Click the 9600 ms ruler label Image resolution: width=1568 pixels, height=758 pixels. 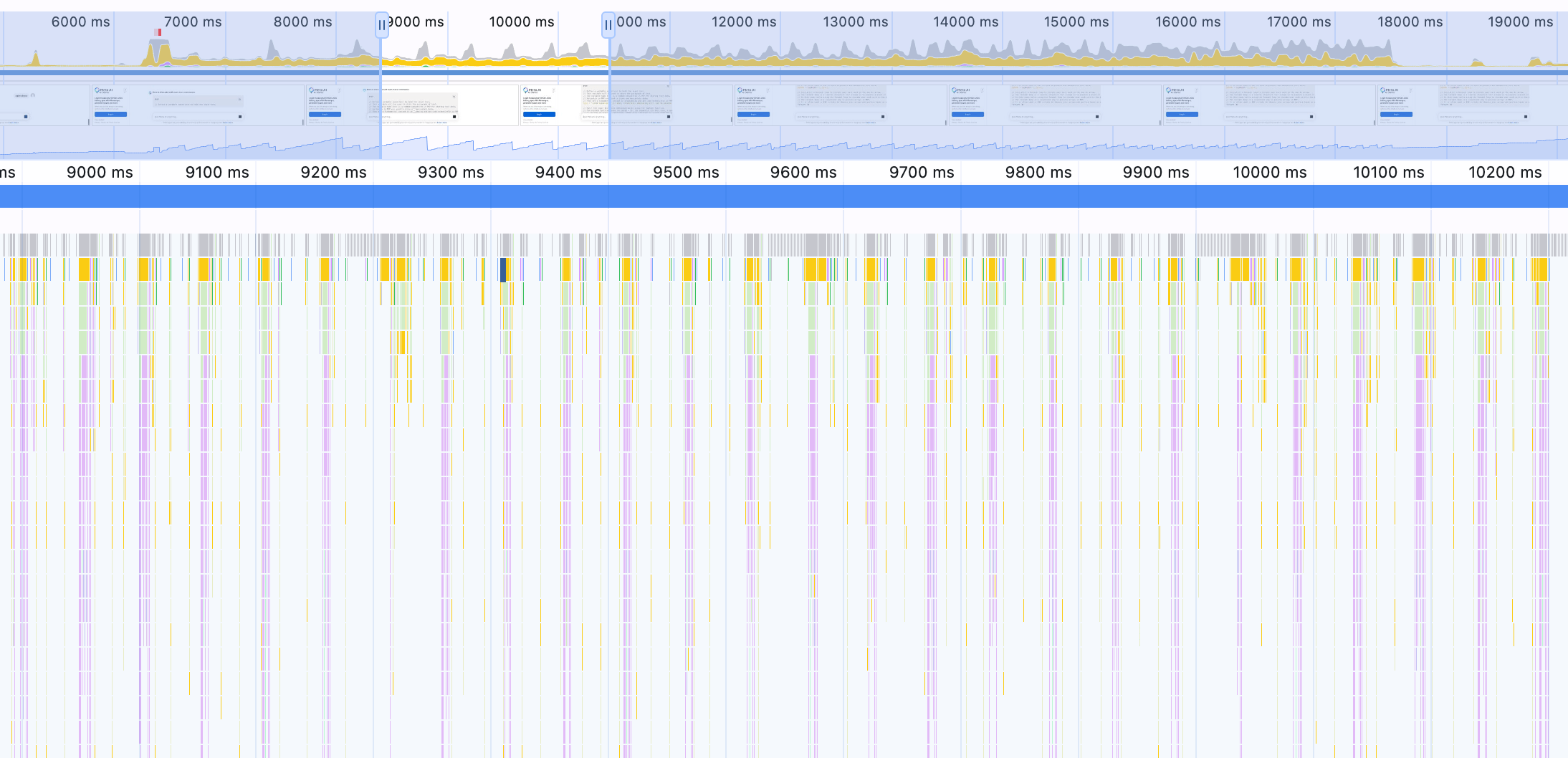(x=803, y=173)
